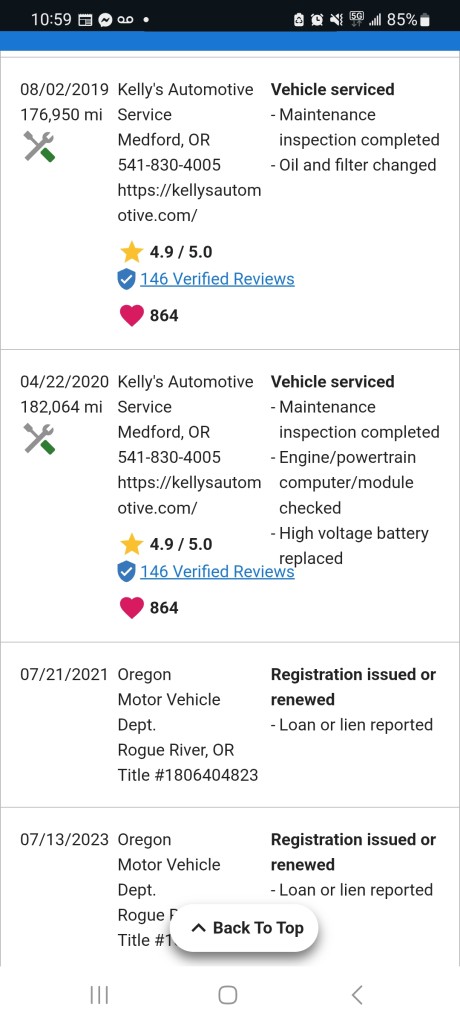This screenshot has height=1024, width=460.
Task: Open the kellysautomotive.com URL in the 2019 entry
Action: click(189, 202)
